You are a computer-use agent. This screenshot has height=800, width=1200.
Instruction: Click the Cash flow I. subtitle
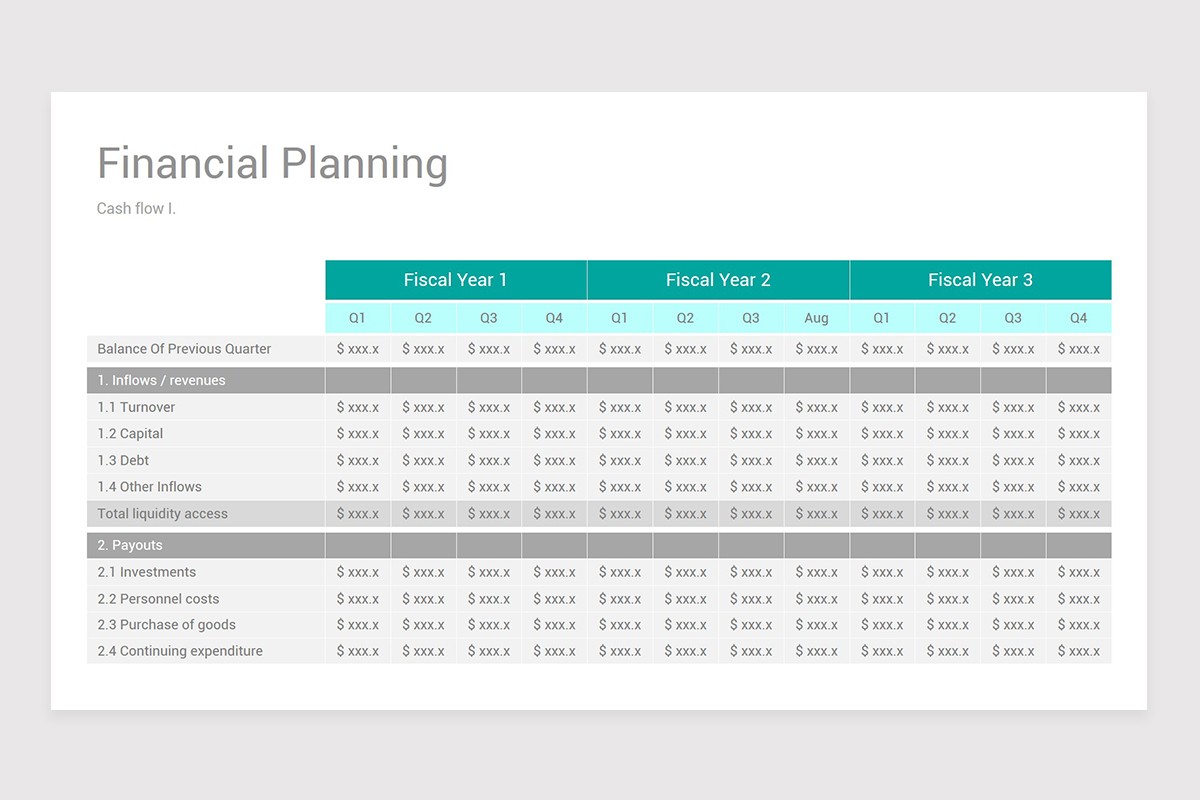pyautogui.click(x=136, y=209)
